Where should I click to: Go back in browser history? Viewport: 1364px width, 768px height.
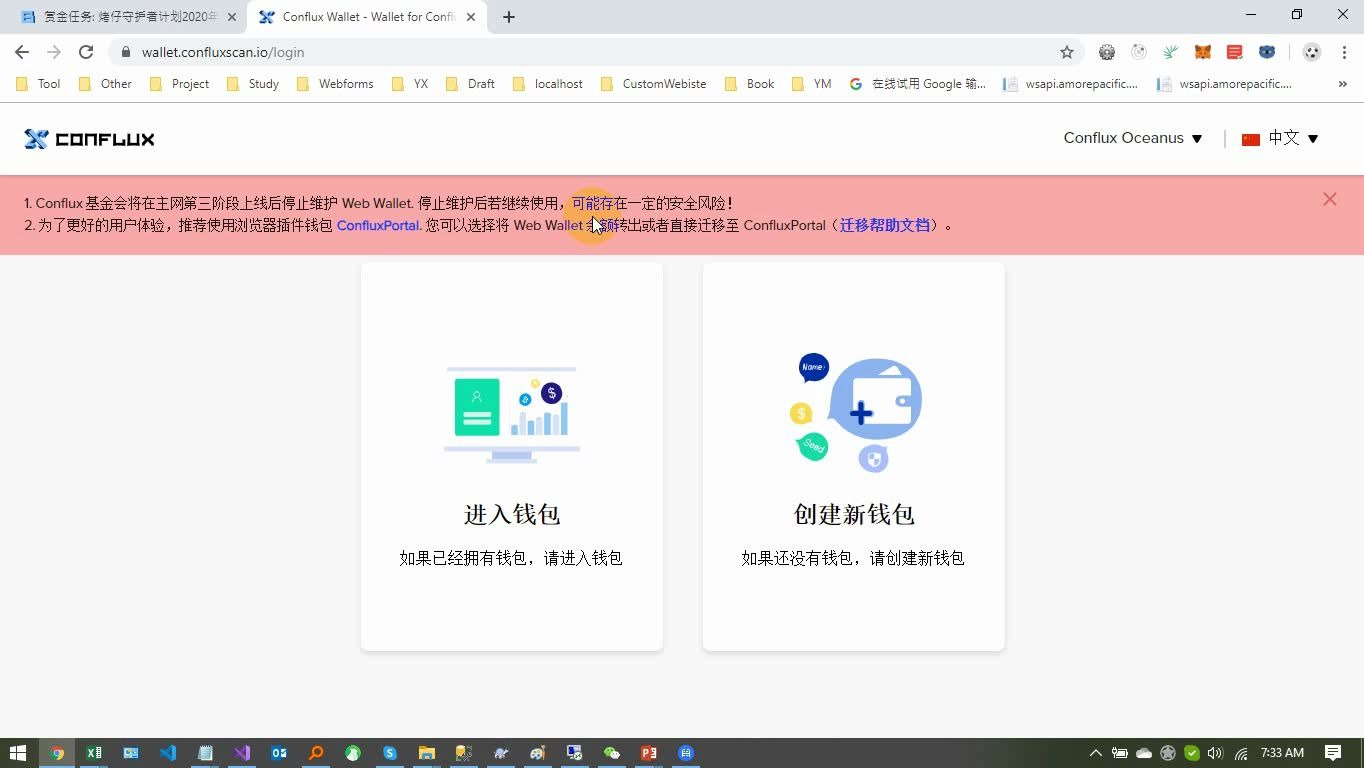click(22, 52)
